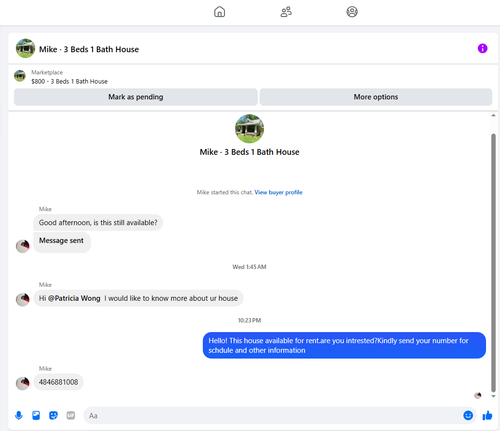The width and height of the screenshot is (500, 431).
Task: Open the Friends/People icon in top bar
Action: point(286,12)
